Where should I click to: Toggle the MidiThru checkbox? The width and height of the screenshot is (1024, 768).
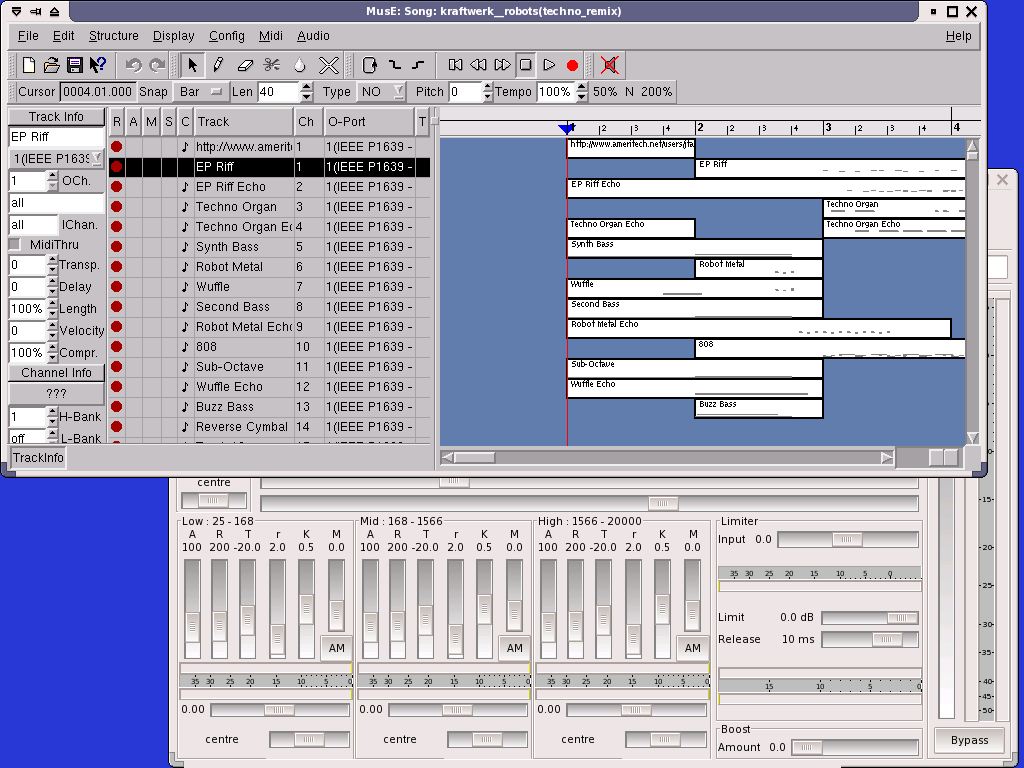(15, 245)
